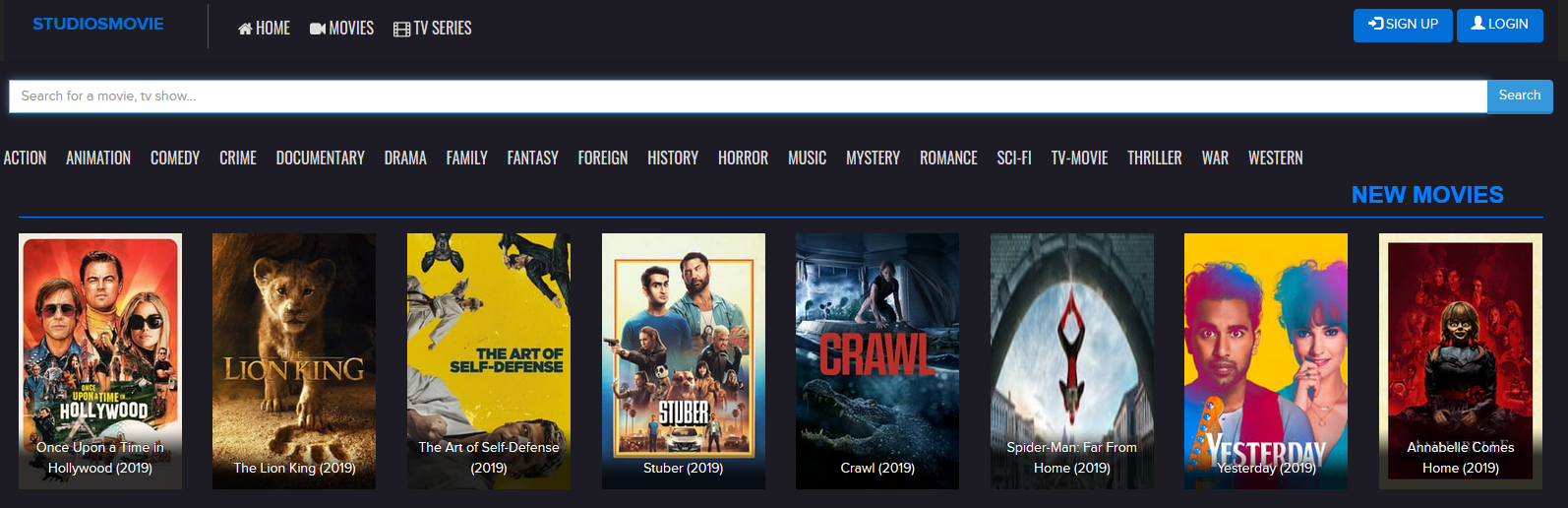
Task: Open Stuber (2019) movie thumbnail
Action: (x=684, y=360)
